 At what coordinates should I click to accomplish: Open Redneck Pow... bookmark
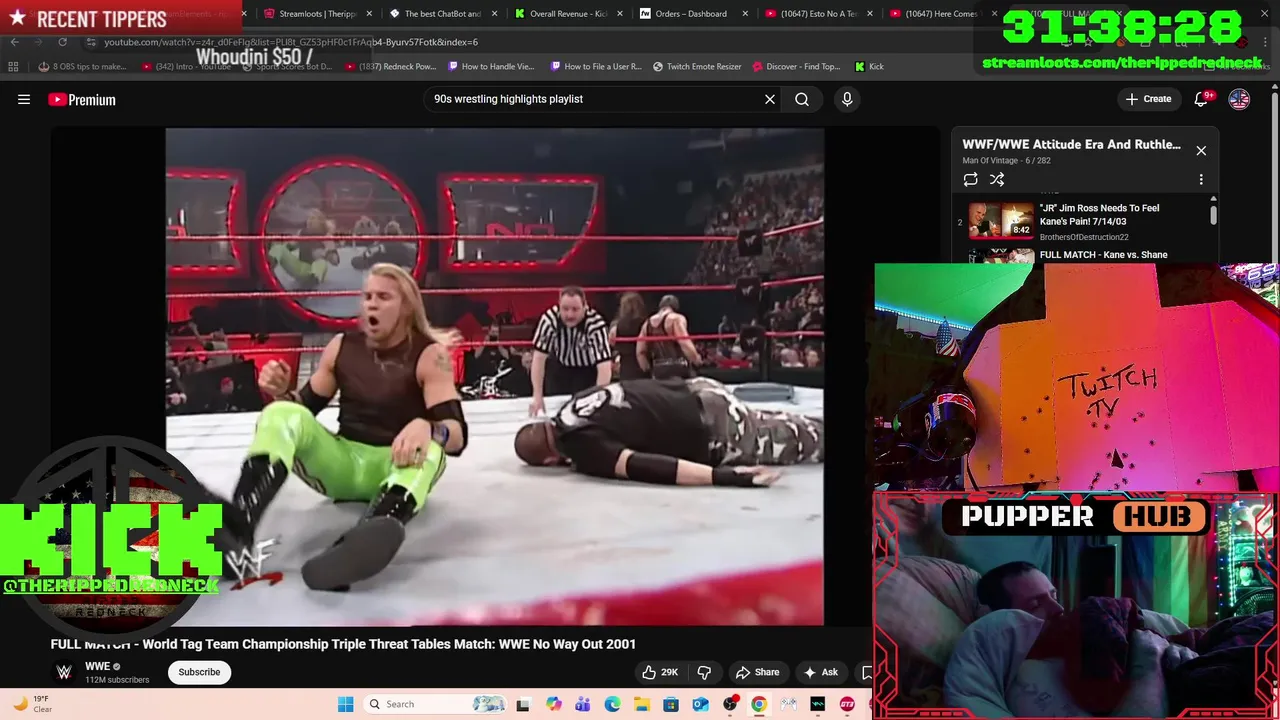click(x=391, y=66)
